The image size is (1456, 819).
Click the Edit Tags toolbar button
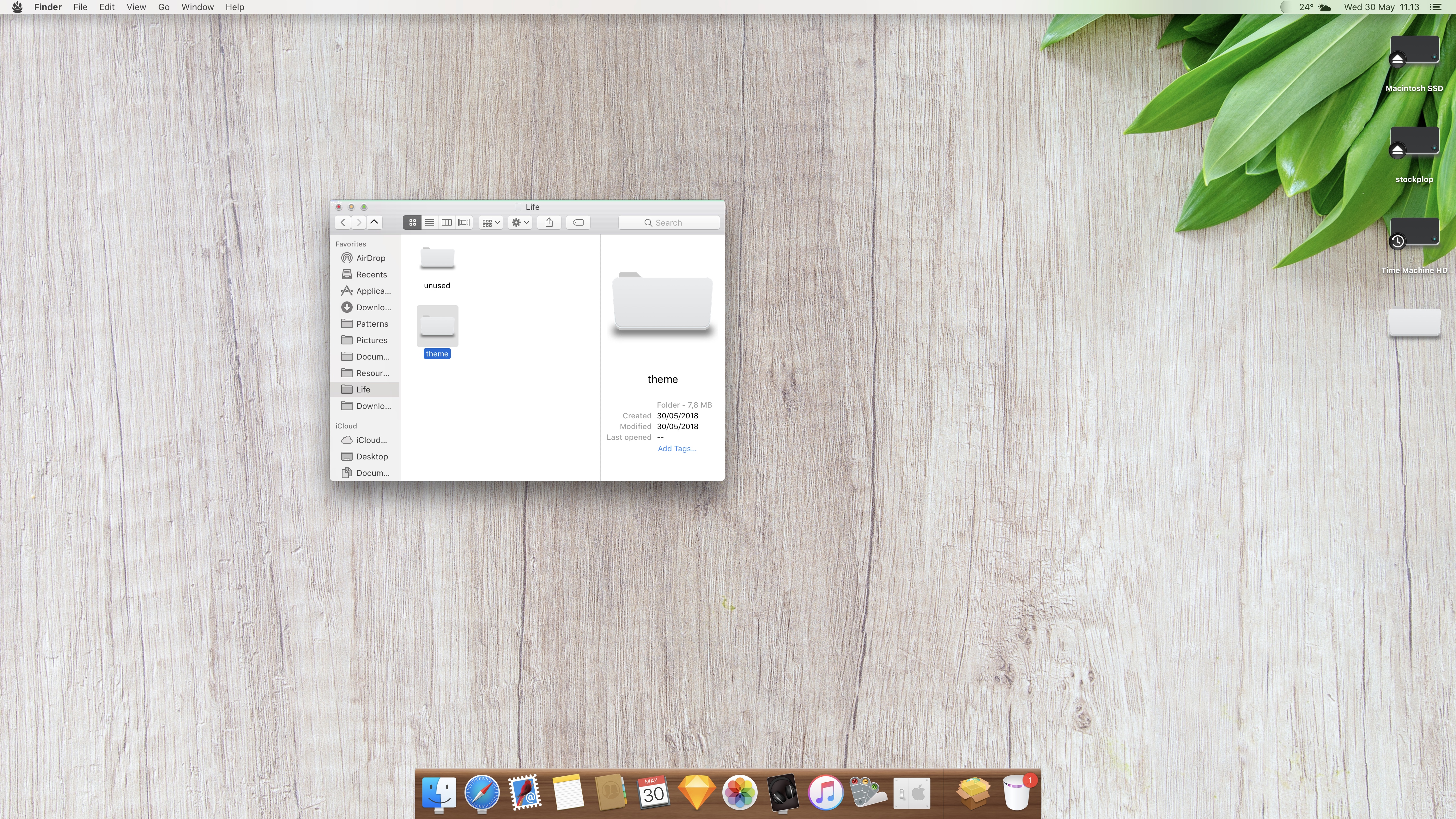[578, 223]
